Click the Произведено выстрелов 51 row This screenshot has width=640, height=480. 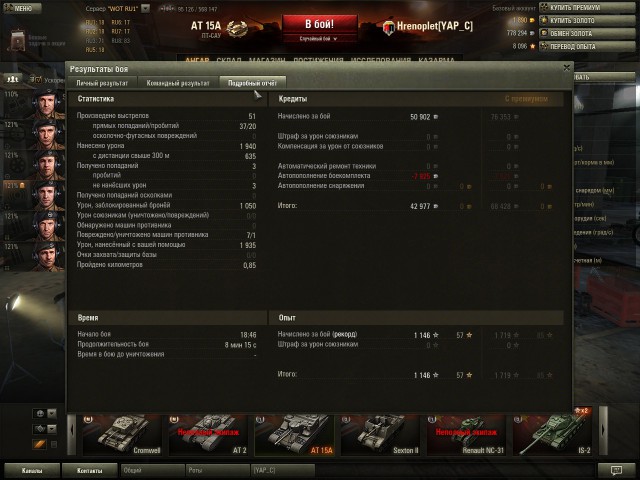tap(167, 116)
